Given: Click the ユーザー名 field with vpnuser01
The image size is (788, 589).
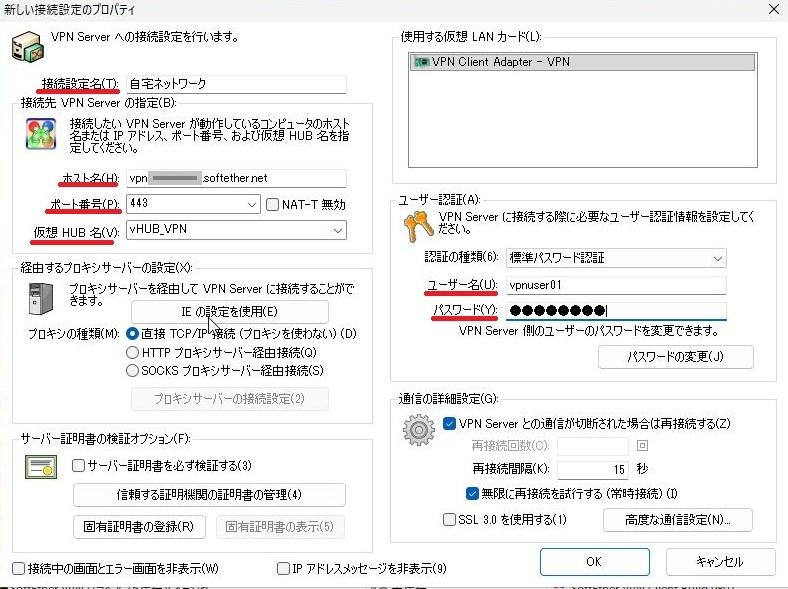Looking at the screenshot, I should 616,285.
